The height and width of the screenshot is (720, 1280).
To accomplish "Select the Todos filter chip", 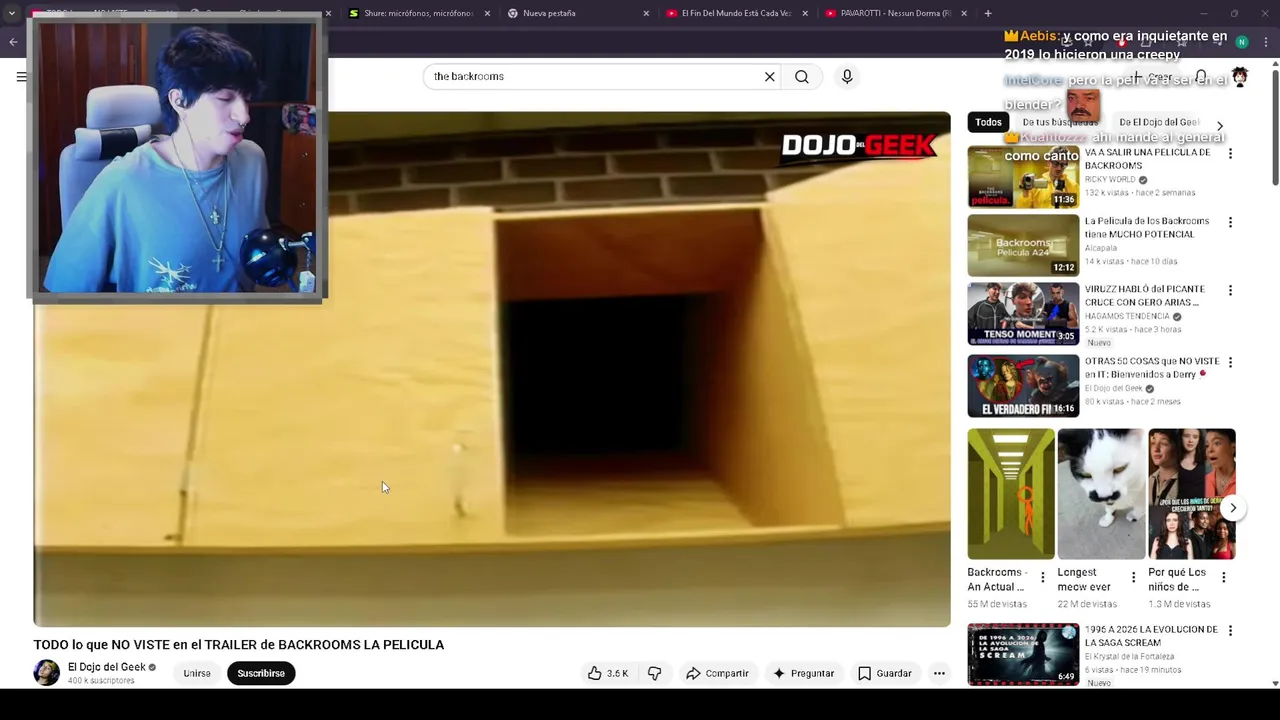I will click(988, 122).
